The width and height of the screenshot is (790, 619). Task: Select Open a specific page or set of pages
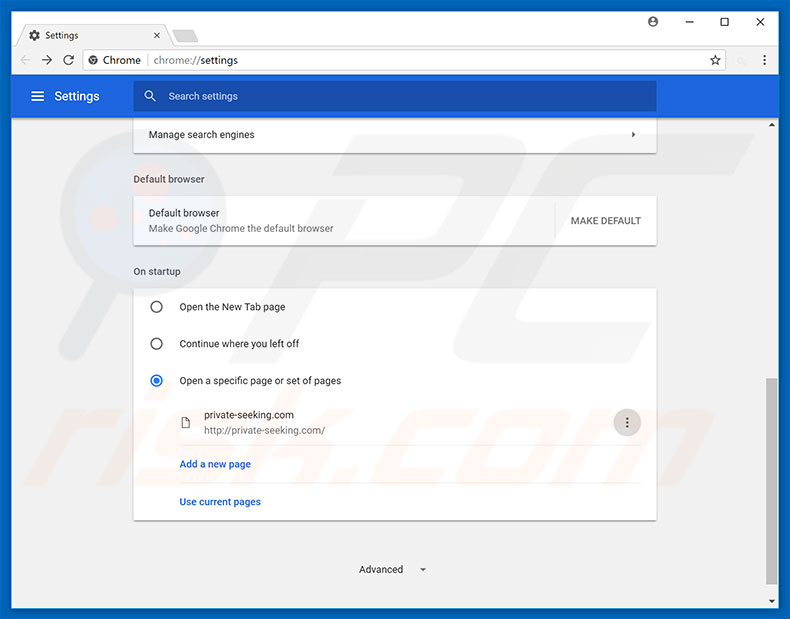point(157,381)
